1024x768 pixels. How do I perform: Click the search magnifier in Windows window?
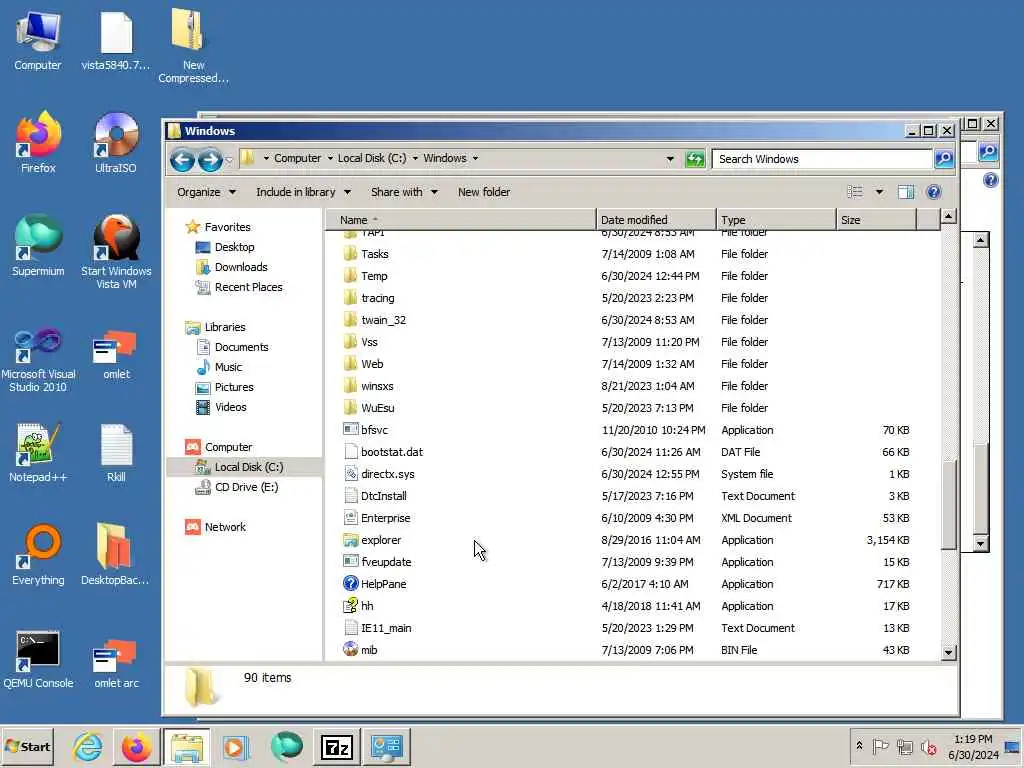(944, 159)
